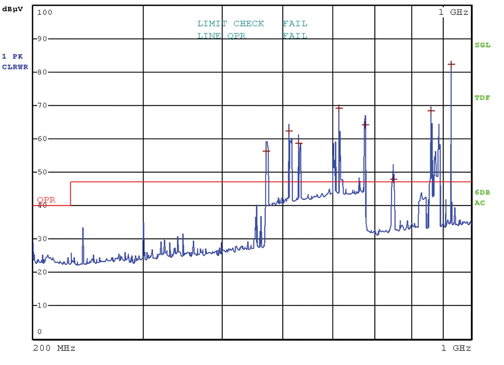Click the green AC coupling label
Viewport: 504px width, 365px height.
[480, 203]
